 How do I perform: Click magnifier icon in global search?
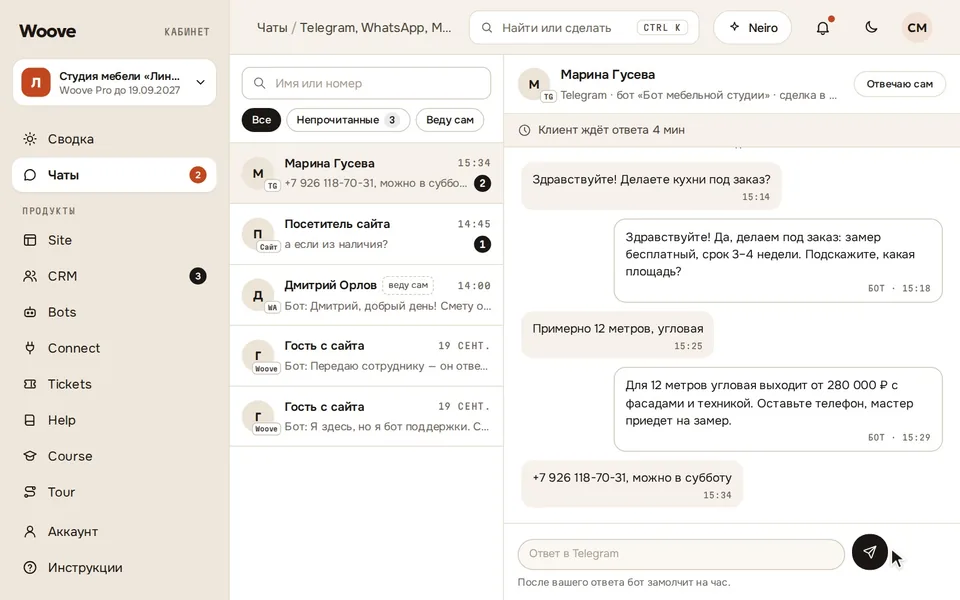tap(487, 28)
